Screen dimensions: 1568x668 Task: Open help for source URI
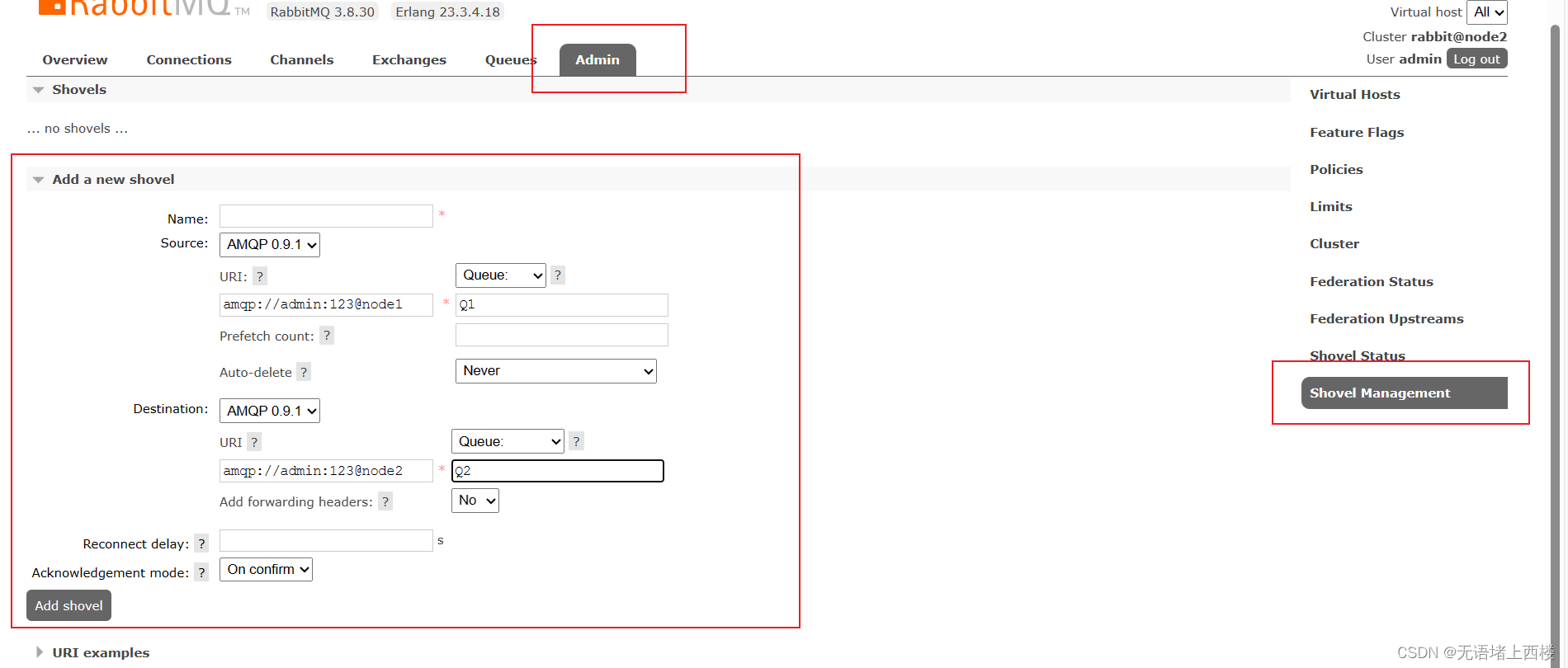tap(260, 276)
